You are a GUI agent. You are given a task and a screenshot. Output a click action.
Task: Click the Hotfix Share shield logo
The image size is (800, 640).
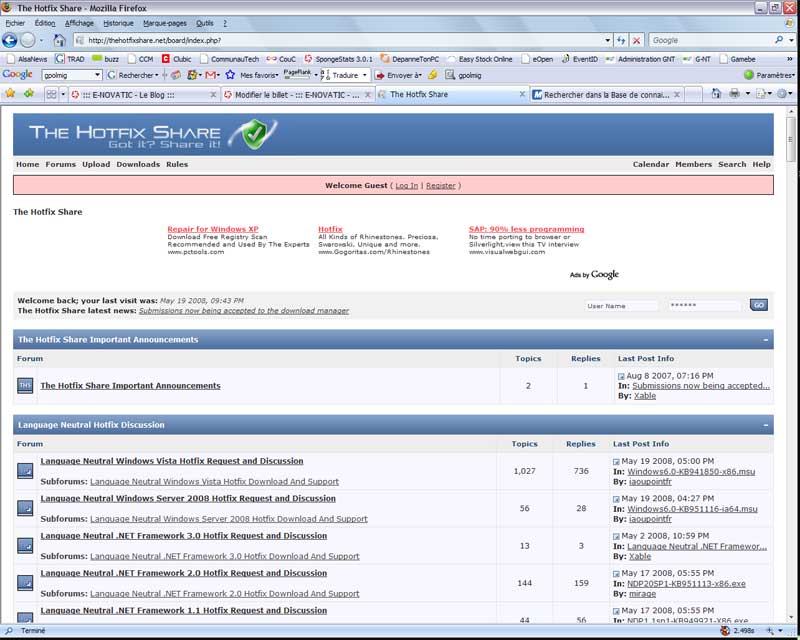click(254, 134)
